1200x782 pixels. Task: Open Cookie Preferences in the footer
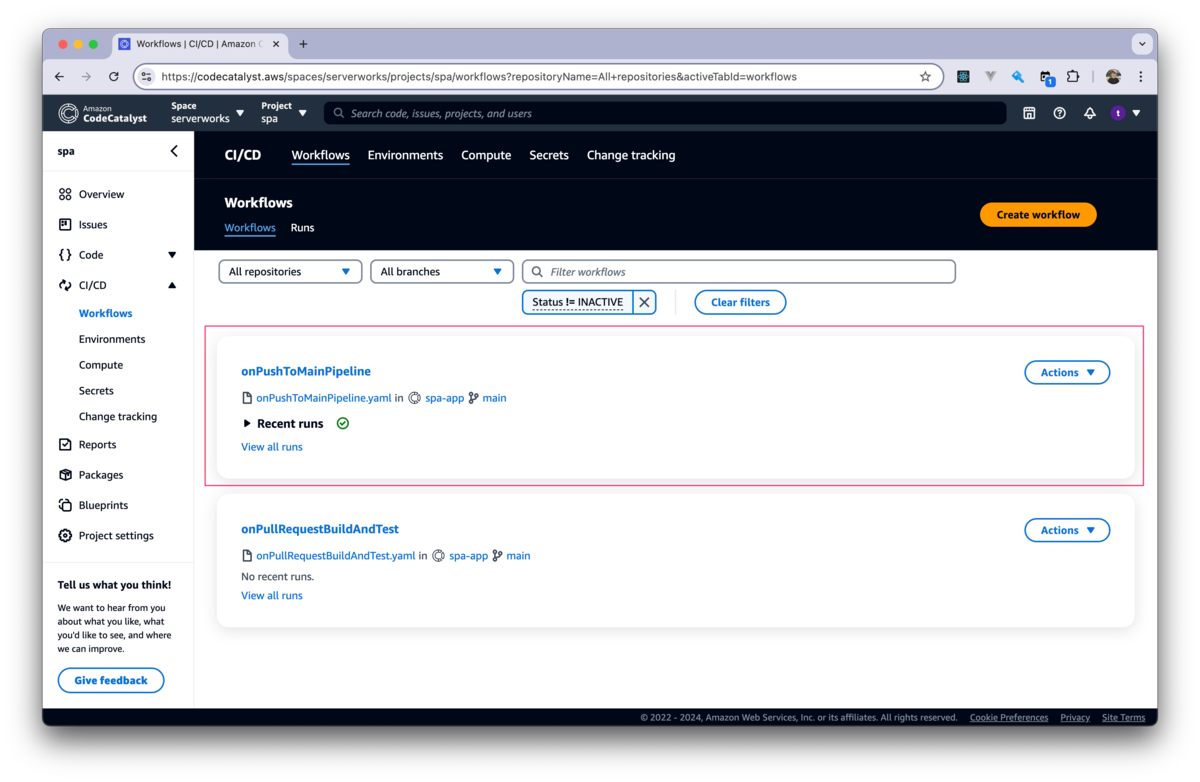point(1009,717)
